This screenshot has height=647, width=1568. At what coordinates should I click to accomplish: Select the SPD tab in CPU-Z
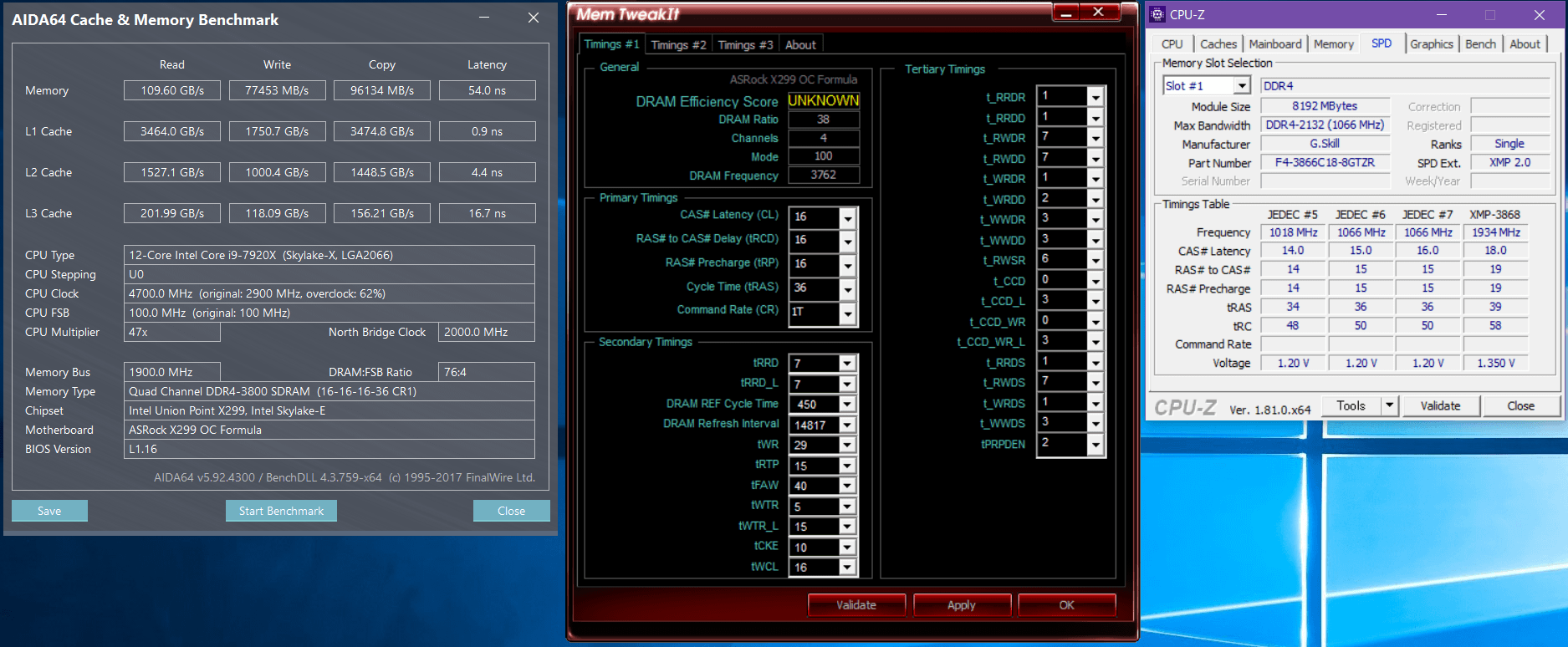pos(1382,43)
